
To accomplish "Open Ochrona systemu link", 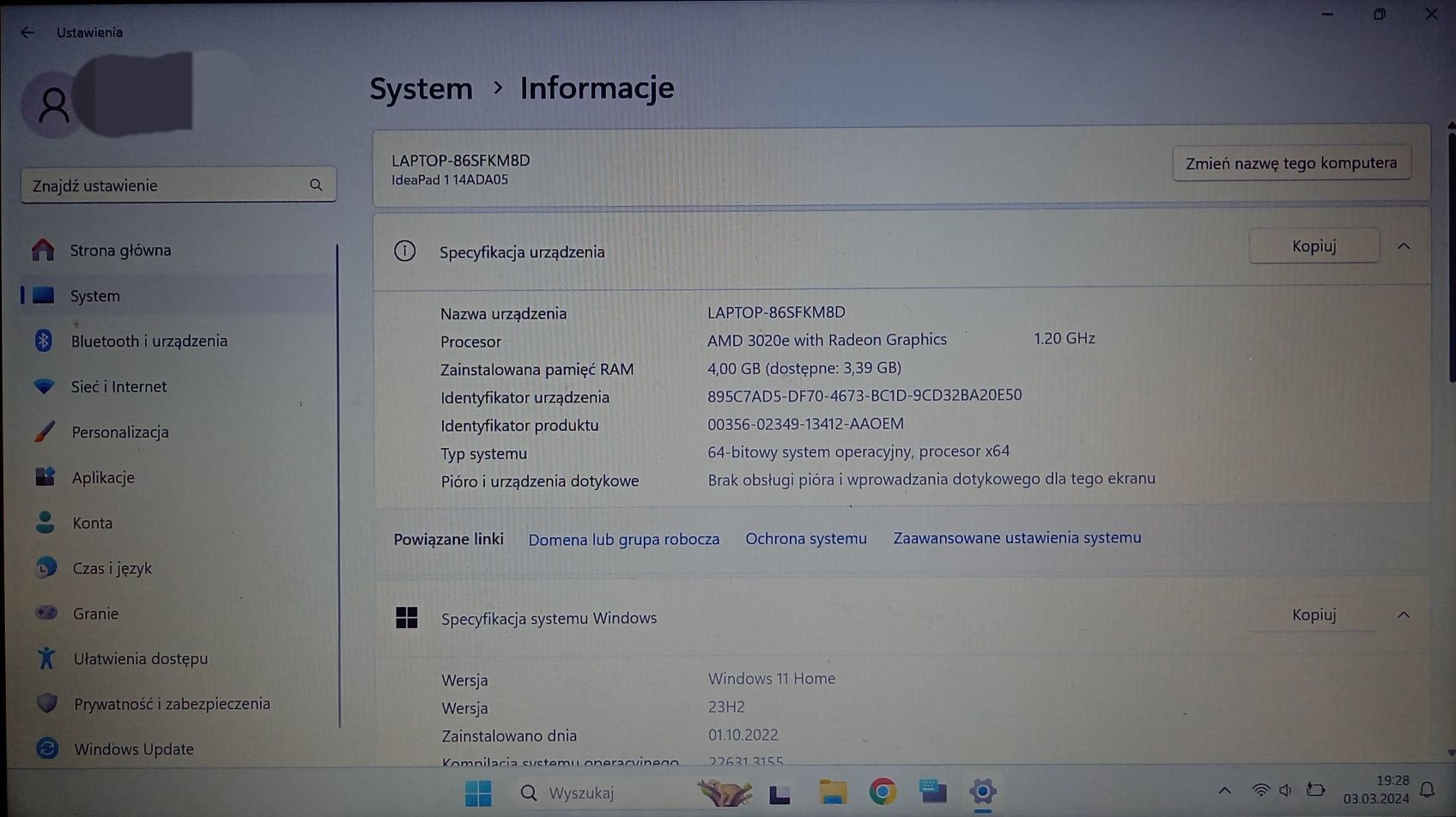I will 806,538.
